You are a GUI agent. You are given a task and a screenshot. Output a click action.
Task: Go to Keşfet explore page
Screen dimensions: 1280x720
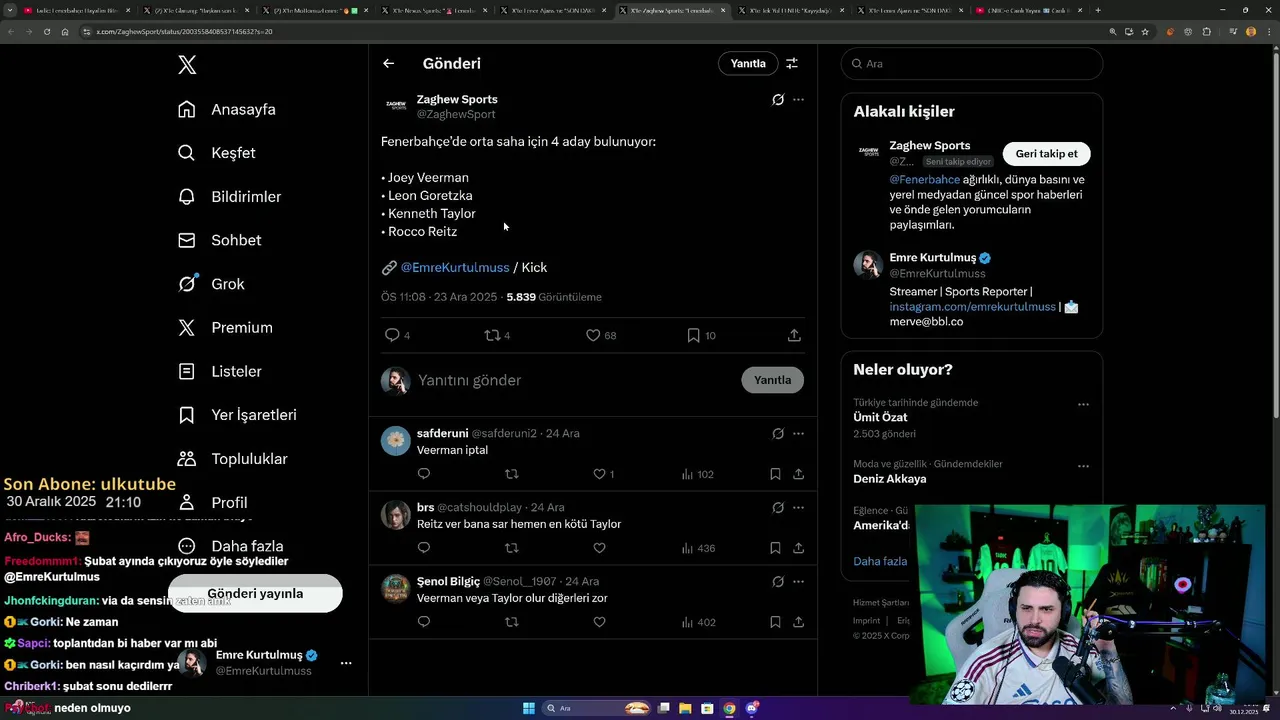coord(217,153)
